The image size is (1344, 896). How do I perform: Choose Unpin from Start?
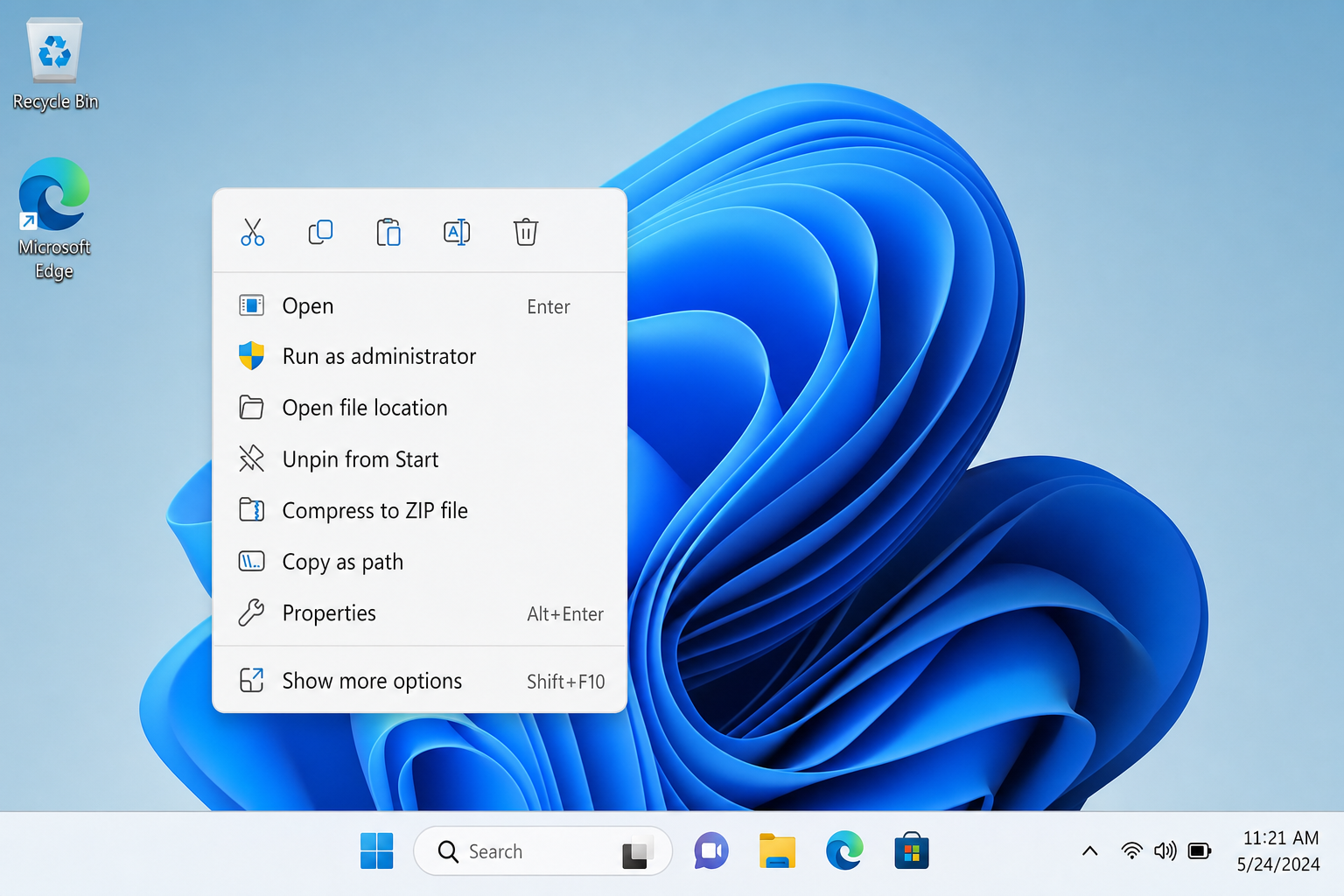pos(420,459)
